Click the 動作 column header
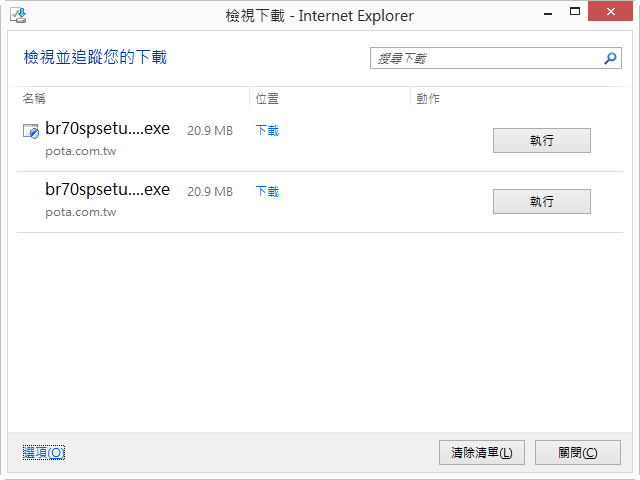Screen dimensions: 640x480 [x=428, y=98]
